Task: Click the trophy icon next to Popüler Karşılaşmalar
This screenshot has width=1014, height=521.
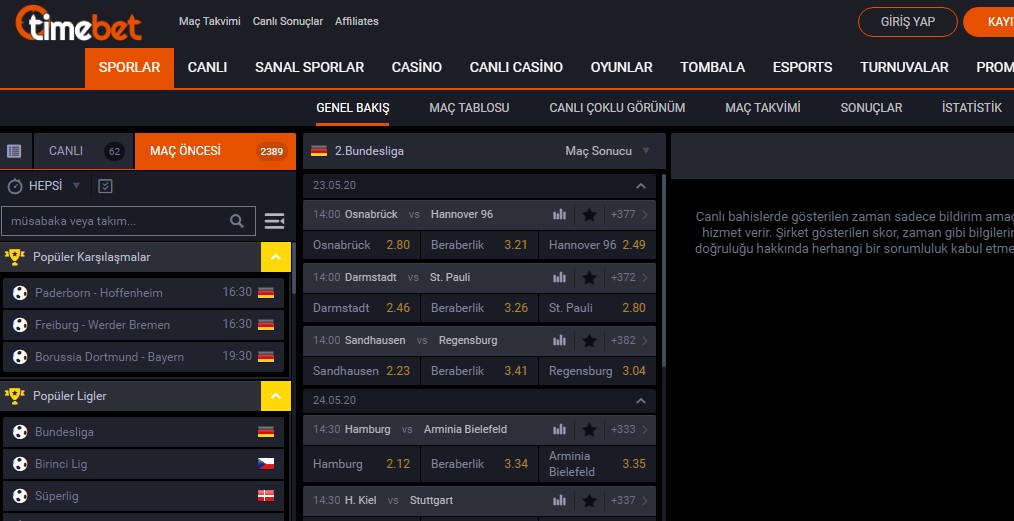Action: [14, 257]
